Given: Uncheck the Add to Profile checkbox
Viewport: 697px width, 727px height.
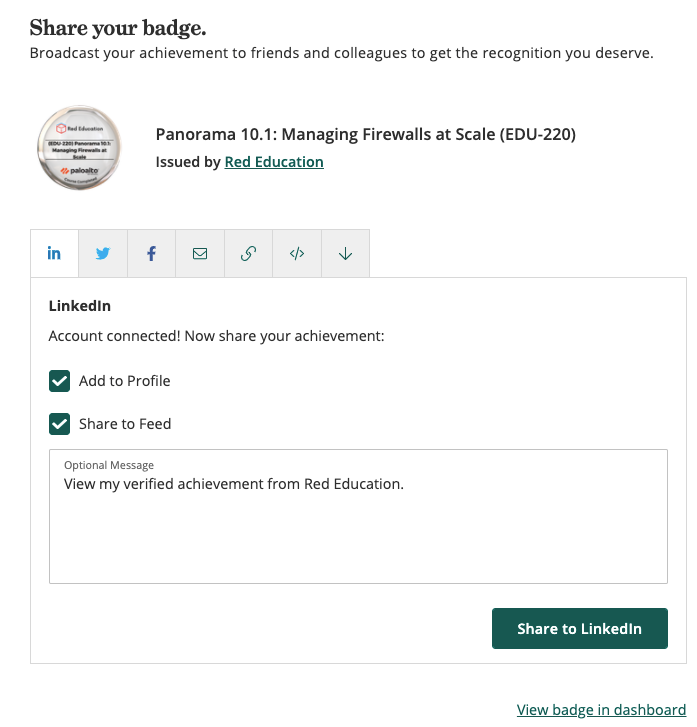Looking at the screenshot, I should [x=60, y=381].
